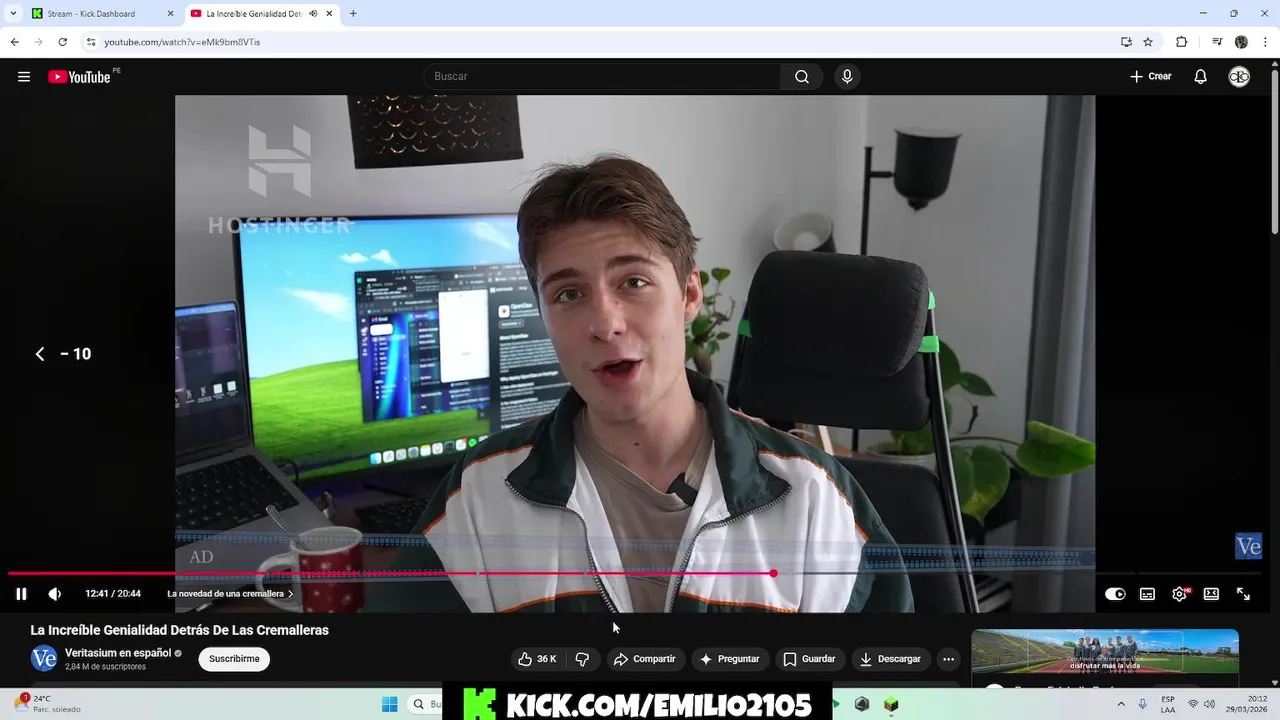
Task: Open Chrome three-dot menu
Action: click(x=1265, y=42)
